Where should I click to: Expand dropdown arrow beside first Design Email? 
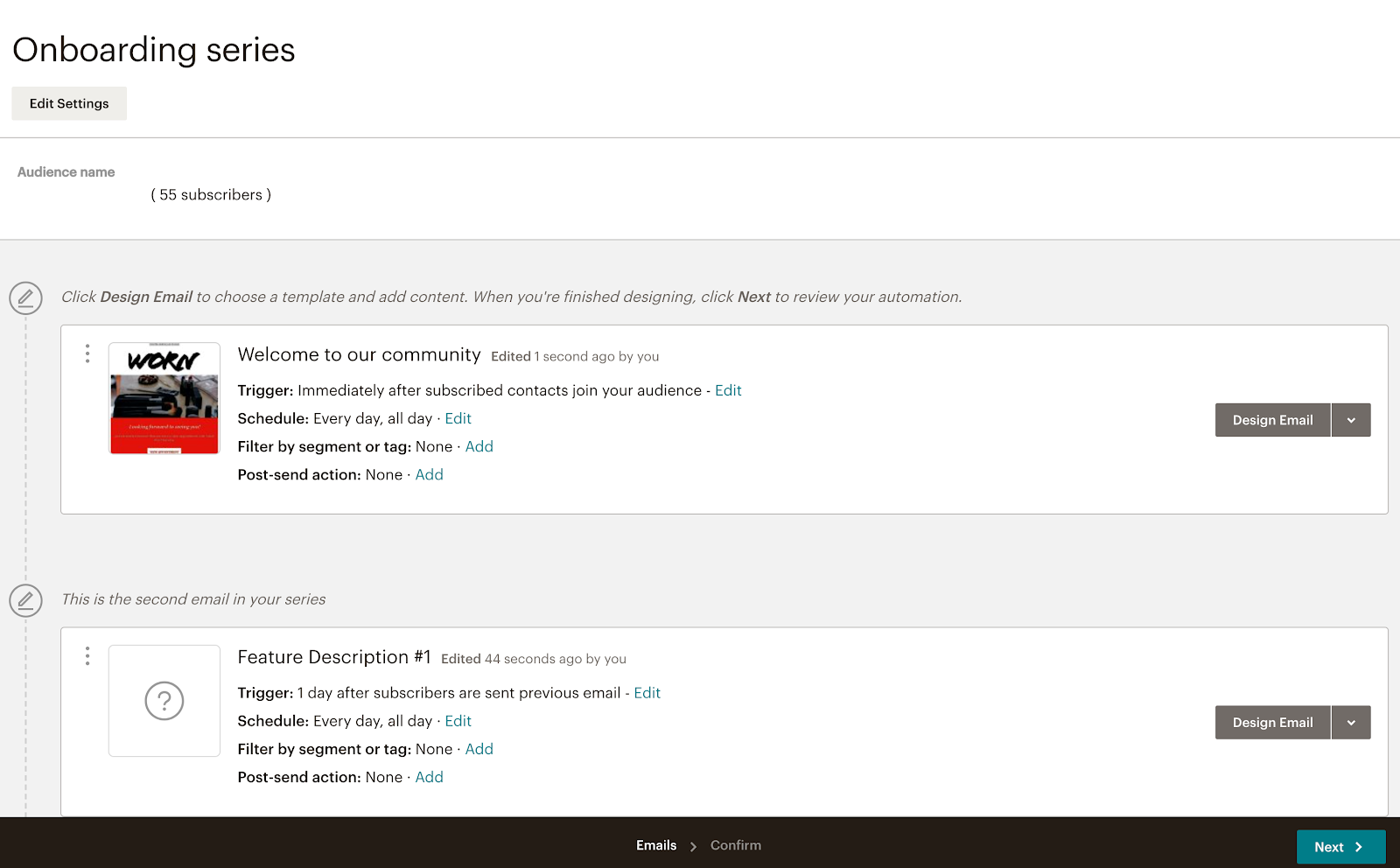(x=1351, y=420)
